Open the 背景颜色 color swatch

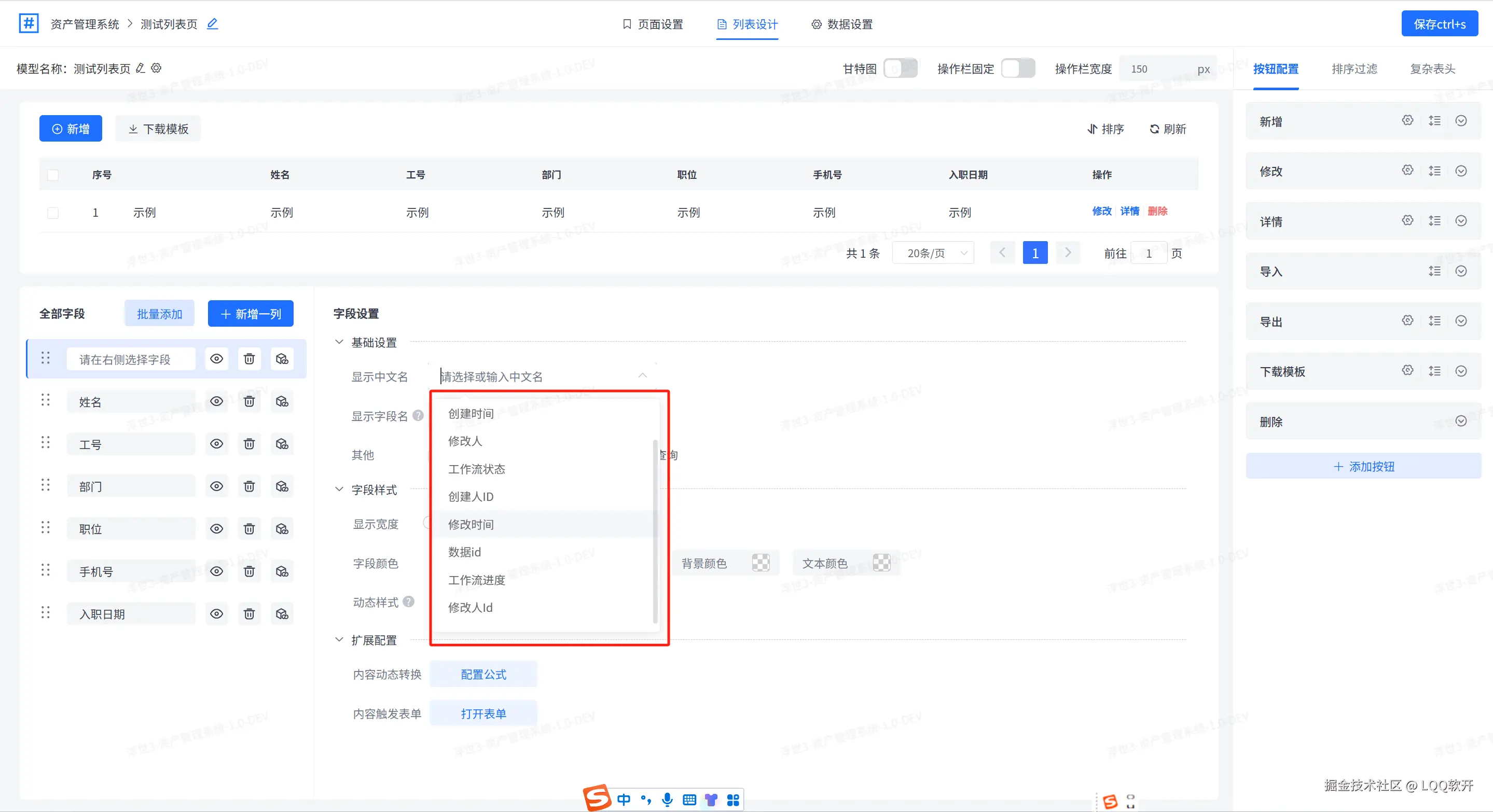click(x=761, y=563)
